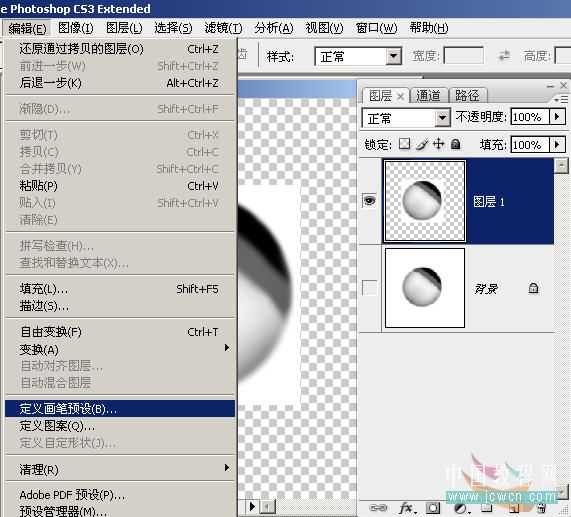Click canvas horizontal scrollbar left arrow

tap(267, 506)
